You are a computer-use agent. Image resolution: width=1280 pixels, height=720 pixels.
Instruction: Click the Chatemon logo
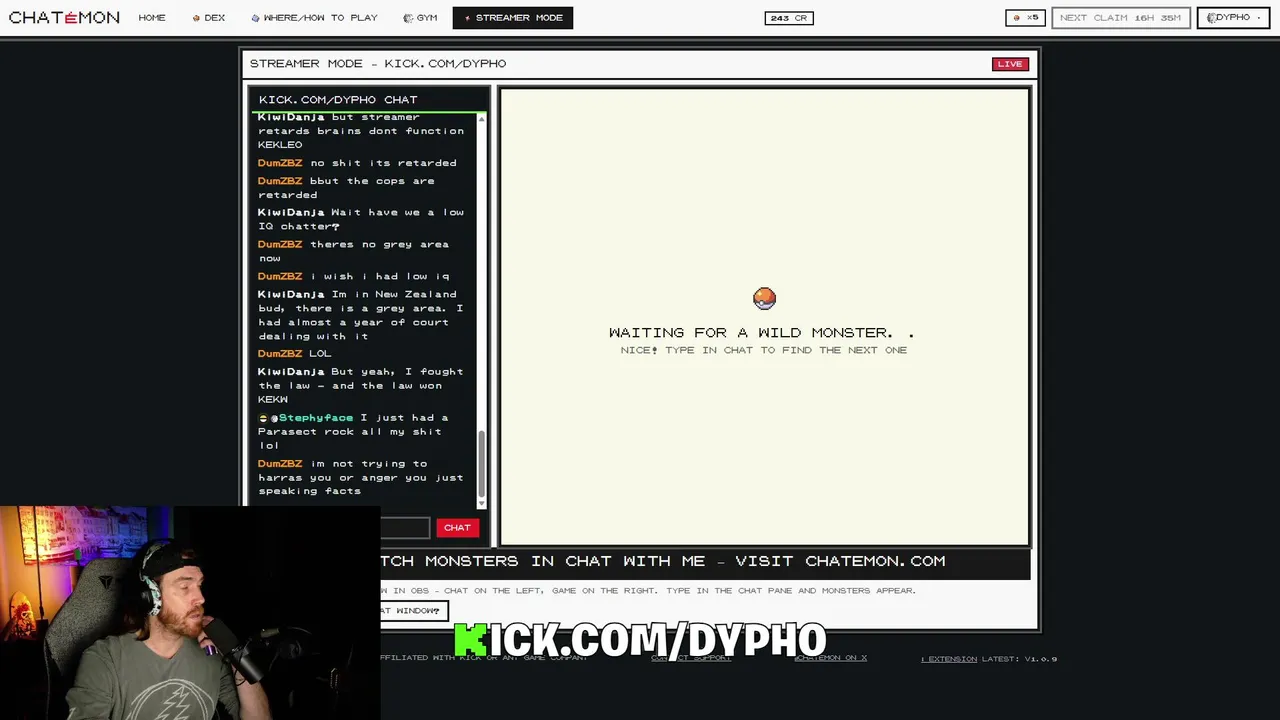[64, 17]
